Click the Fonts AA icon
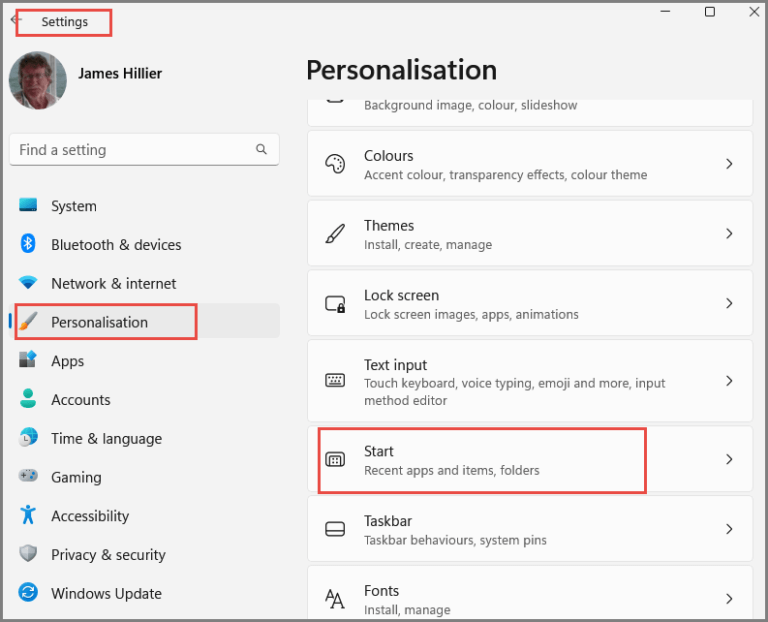 click(x=335, y=598)
